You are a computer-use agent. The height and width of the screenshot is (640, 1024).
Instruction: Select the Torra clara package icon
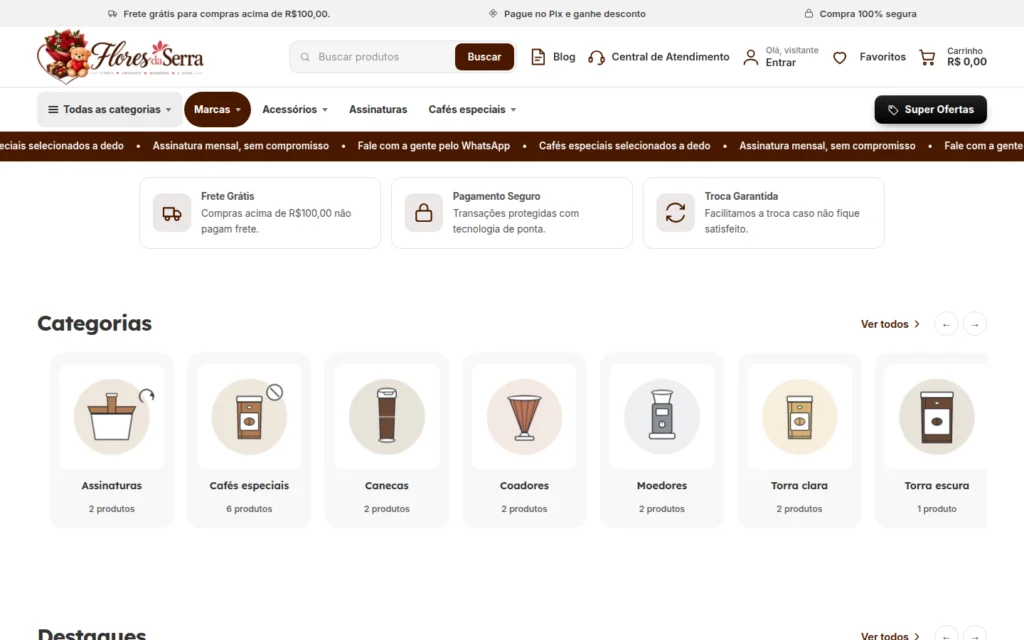(799, 417)
